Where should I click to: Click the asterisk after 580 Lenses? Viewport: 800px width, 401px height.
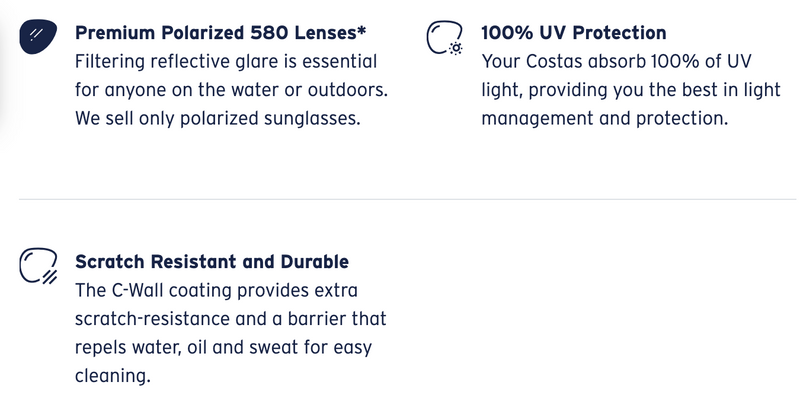coord(362,30)
